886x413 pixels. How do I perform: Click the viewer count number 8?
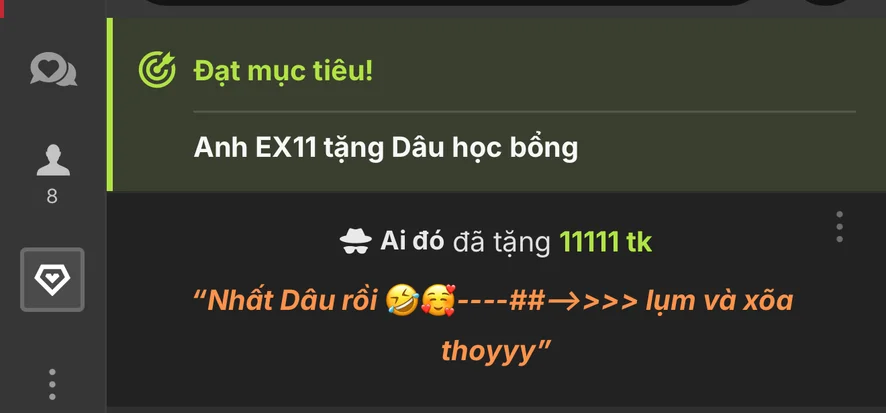[x=52, y=197]
